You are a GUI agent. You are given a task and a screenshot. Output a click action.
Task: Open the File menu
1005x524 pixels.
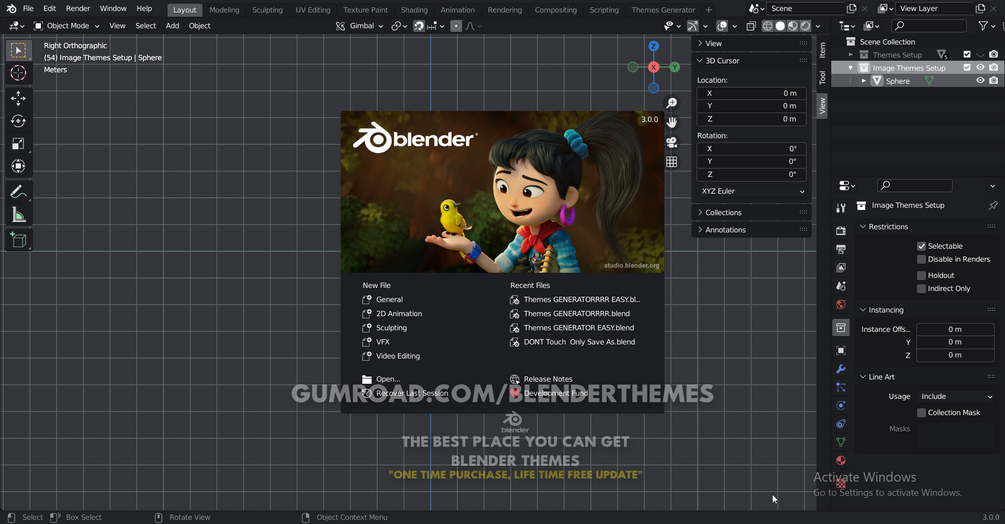click(x=28, y=9)
